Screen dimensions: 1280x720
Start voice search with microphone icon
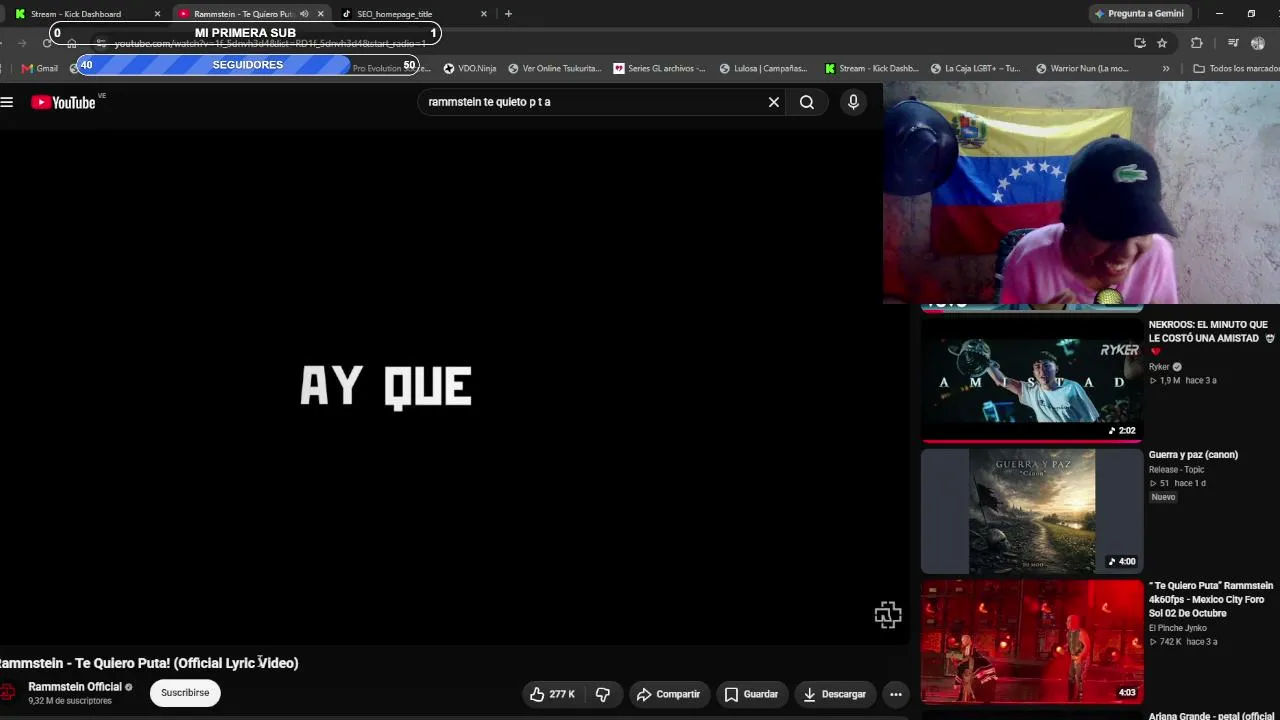click(x=853, y=102)
